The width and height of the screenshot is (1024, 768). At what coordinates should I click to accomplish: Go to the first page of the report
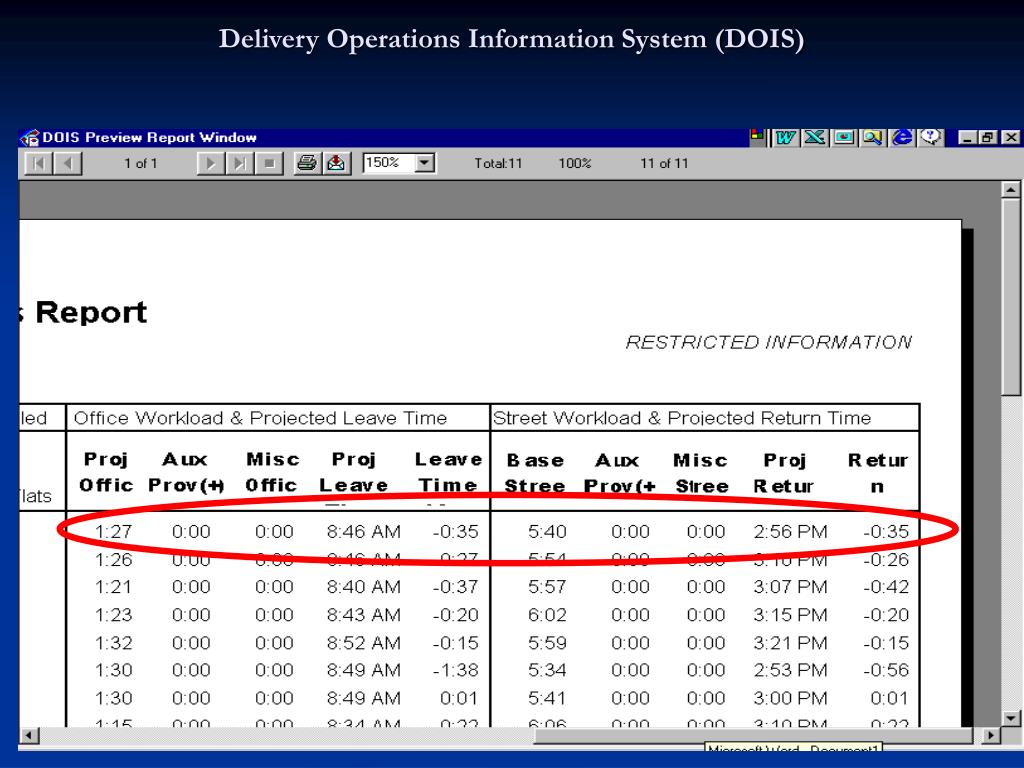[39, 163]
